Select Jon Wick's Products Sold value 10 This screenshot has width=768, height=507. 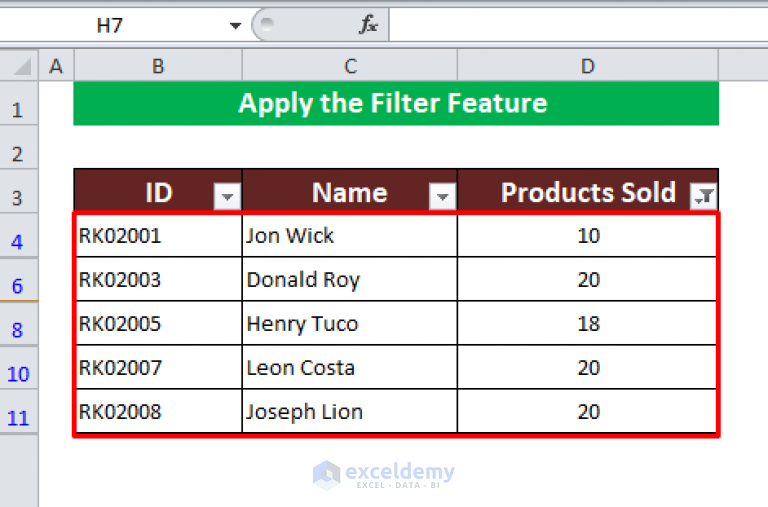click(588, 235)
